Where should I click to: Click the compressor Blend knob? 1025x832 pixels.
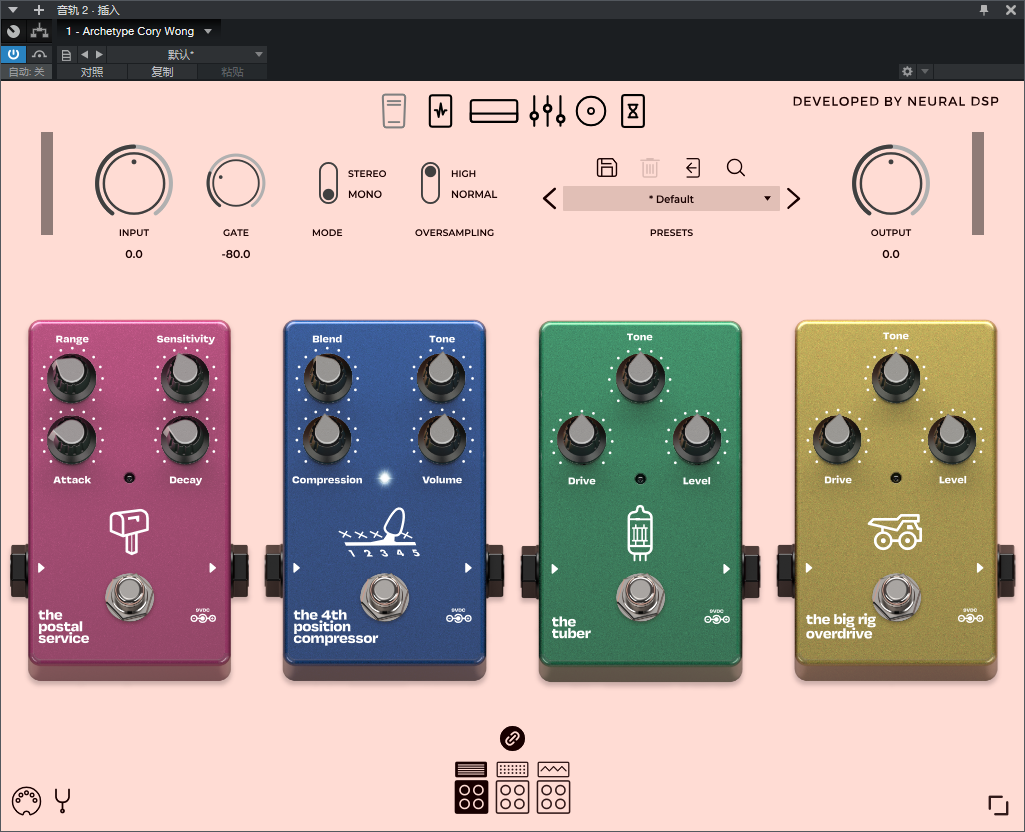[x=328, y=378]
